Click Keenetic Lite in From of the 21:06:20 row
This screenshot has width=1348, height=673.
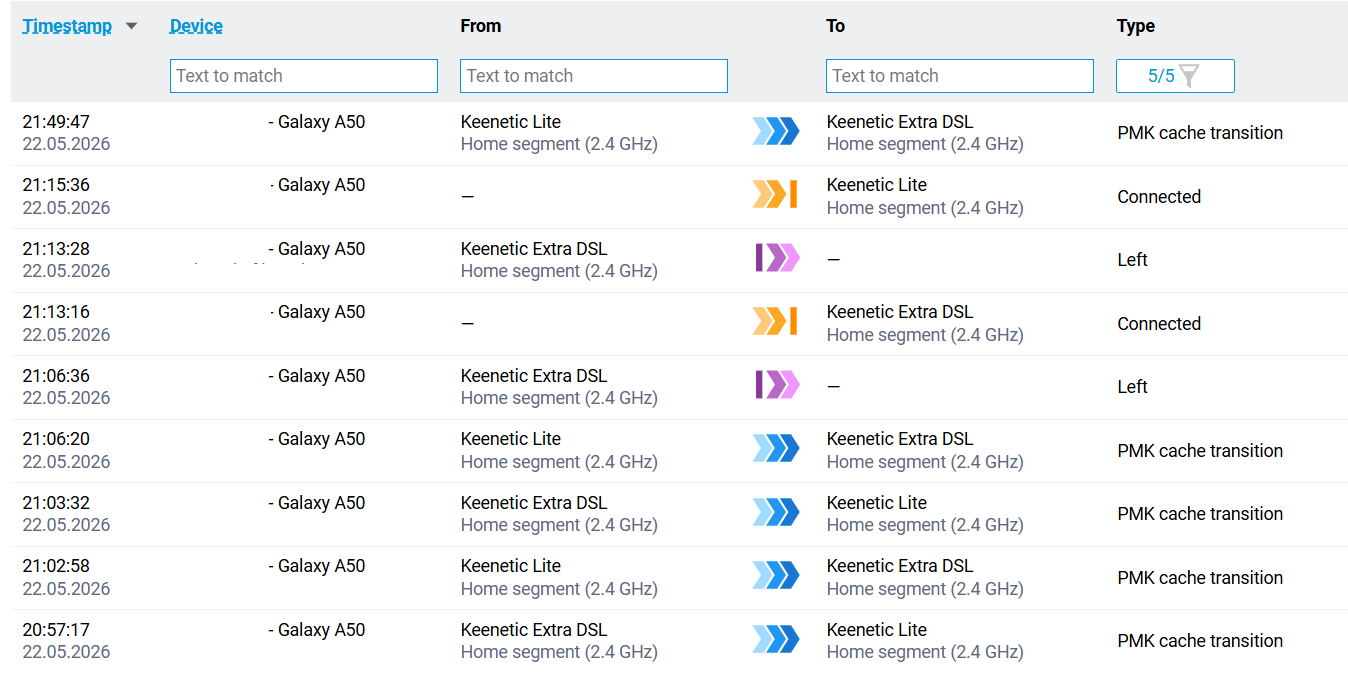(x=511, y=439)
